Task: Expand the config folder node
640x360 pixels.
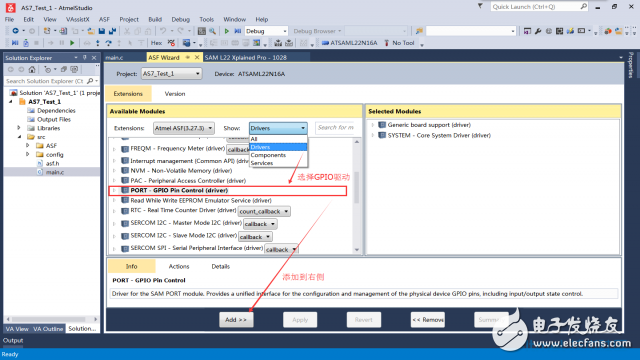Action: (x=28, y=155)
